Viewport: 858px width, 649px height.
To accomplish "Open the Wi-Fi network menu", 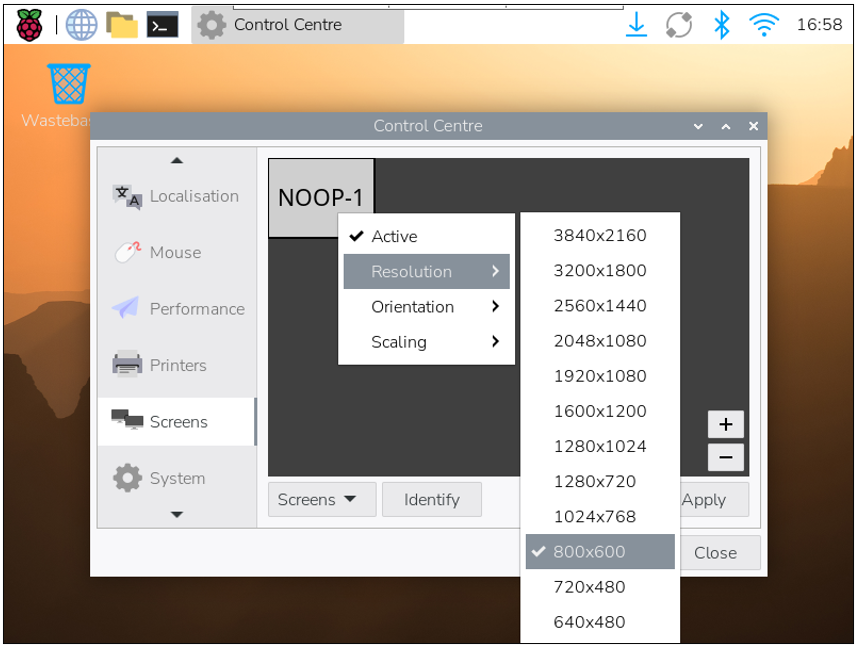I will tap(764, 25).
